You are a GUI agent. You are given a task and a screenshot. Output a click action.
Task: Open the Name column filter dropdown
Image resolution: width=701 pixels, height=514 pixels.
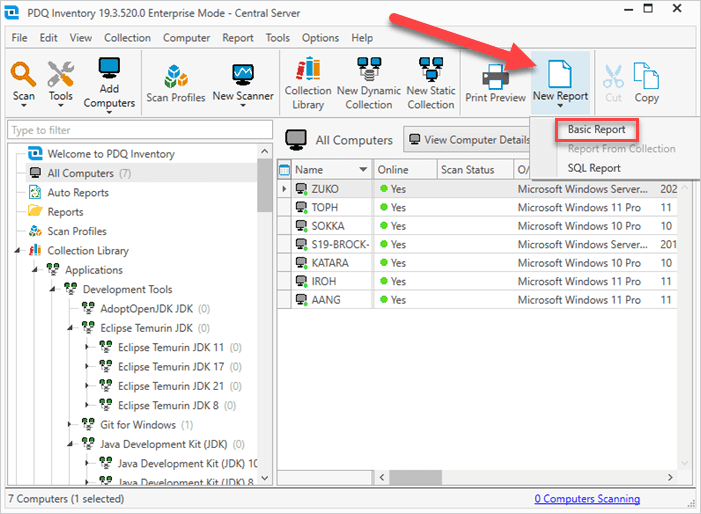[x=363, y=170]
